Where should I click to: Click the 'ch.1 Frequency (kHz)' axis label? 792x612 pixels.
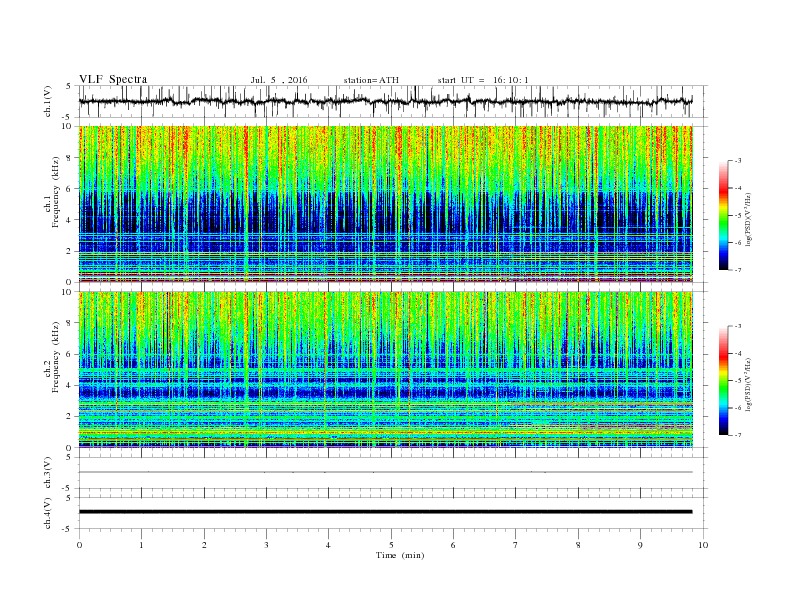click(52, 192)
